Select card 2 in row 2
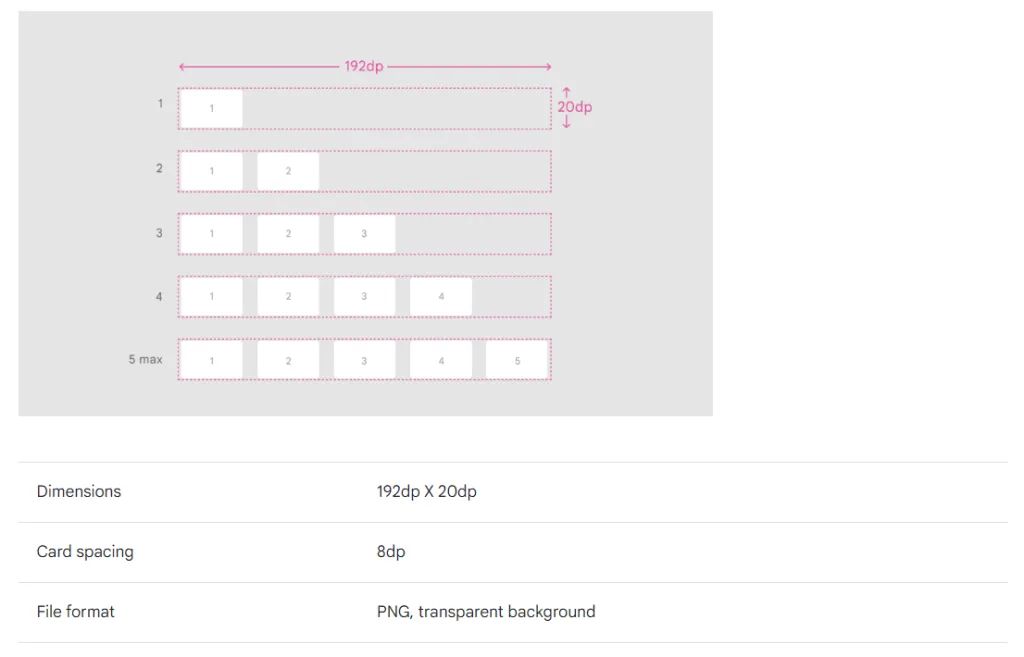The image size is (1024, 657). 288,171
